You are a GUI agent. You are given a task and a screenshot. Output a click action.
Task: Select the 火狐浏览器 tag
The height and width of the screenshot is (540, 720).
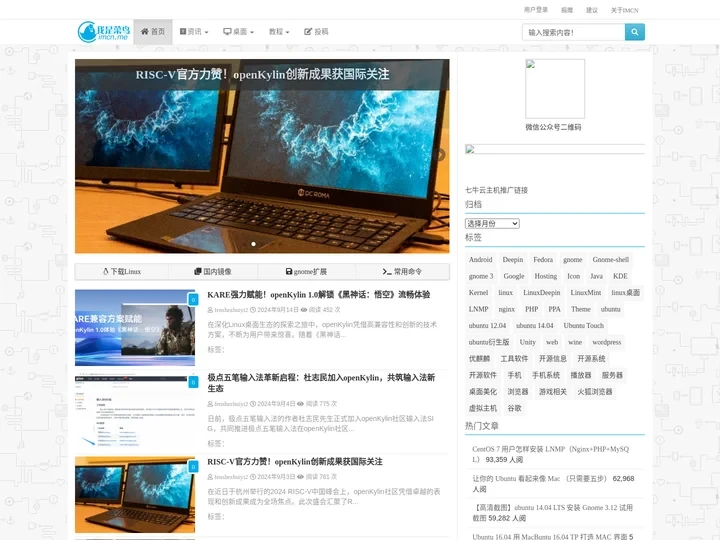[x=595, y=392]
